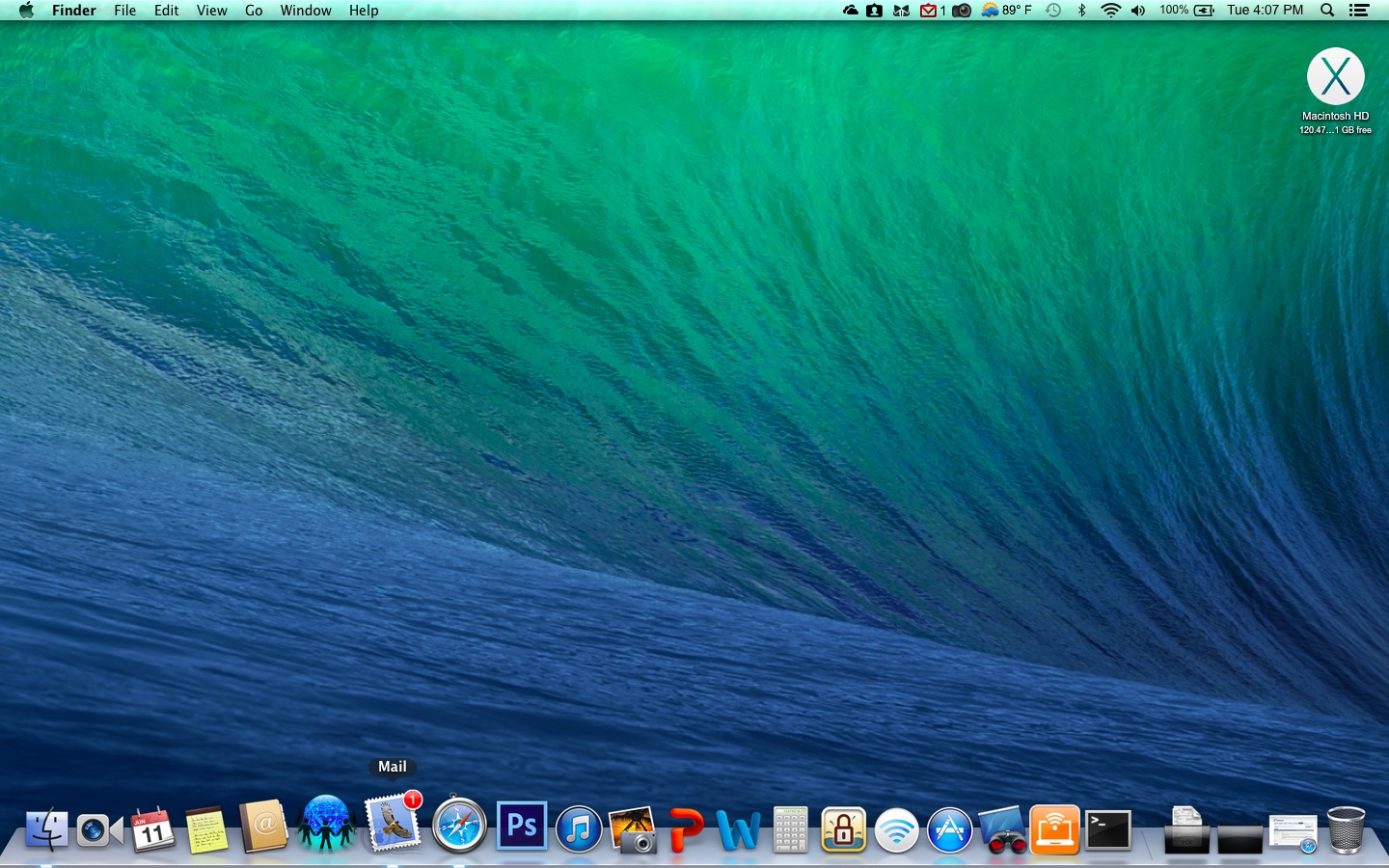The width and height of the screenshot is (1389, 868).
Task: Open the Edit menu
Action: point(167,11)
